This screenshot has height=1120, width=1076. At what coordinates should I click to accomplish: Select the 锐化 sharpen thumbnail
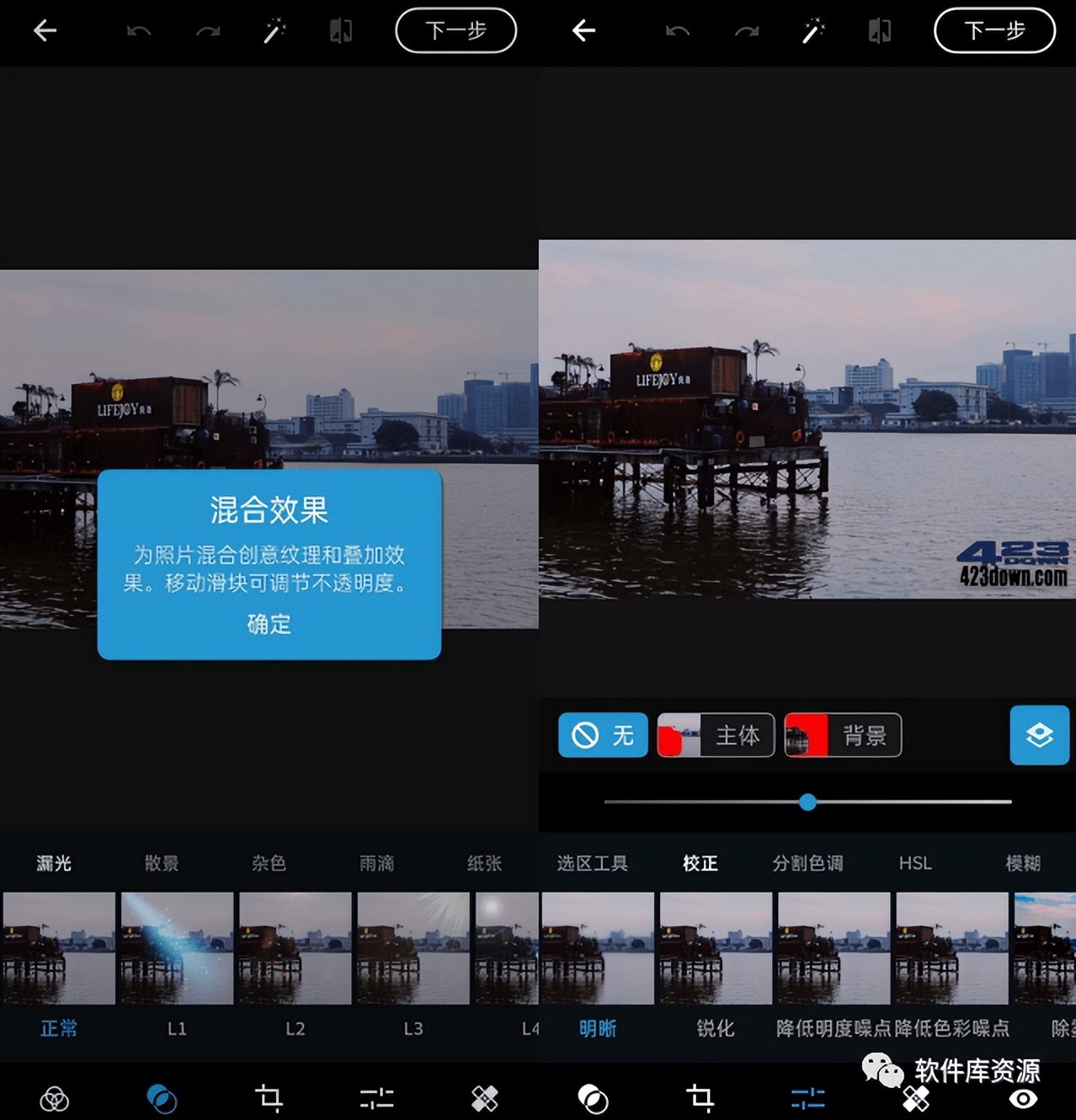tap(716, 948)
